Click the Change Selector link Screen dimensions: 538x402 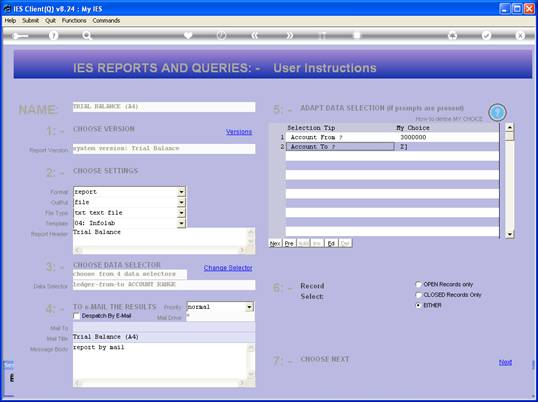pos(228,268)
